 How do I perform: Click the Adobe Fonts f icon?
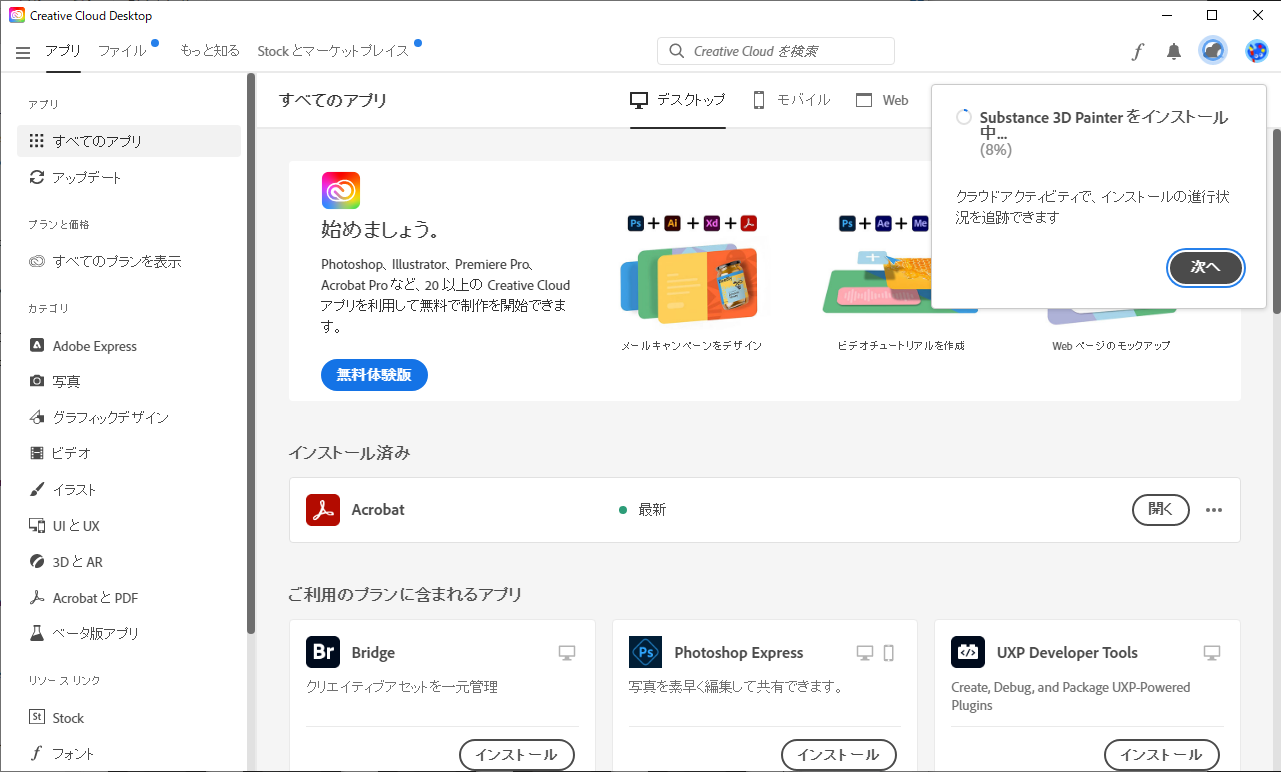point(1137,50)
